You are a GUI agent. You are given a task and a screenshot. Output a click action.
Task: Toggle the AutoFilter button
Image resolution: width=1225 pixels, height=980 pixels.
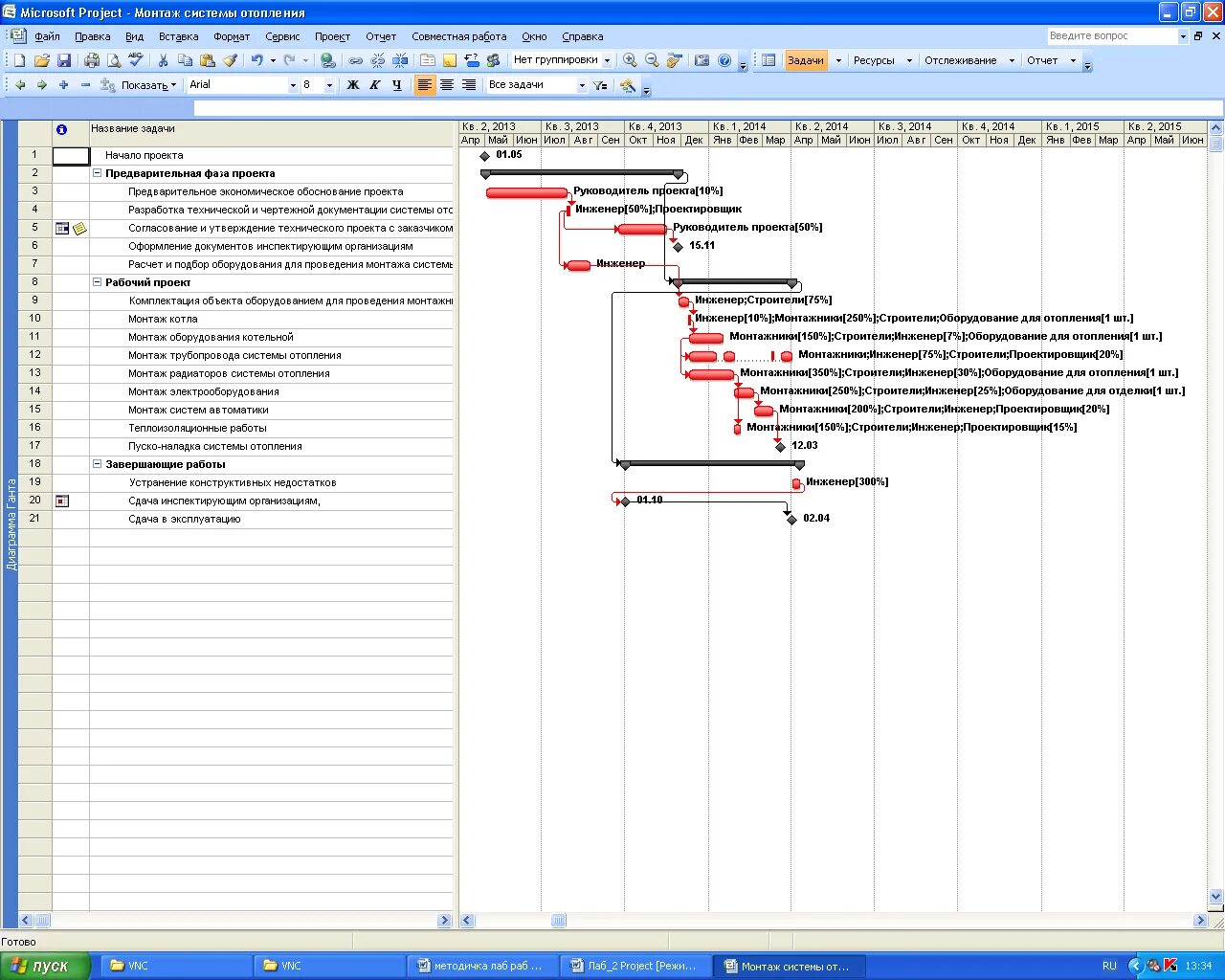click(600, 85)
